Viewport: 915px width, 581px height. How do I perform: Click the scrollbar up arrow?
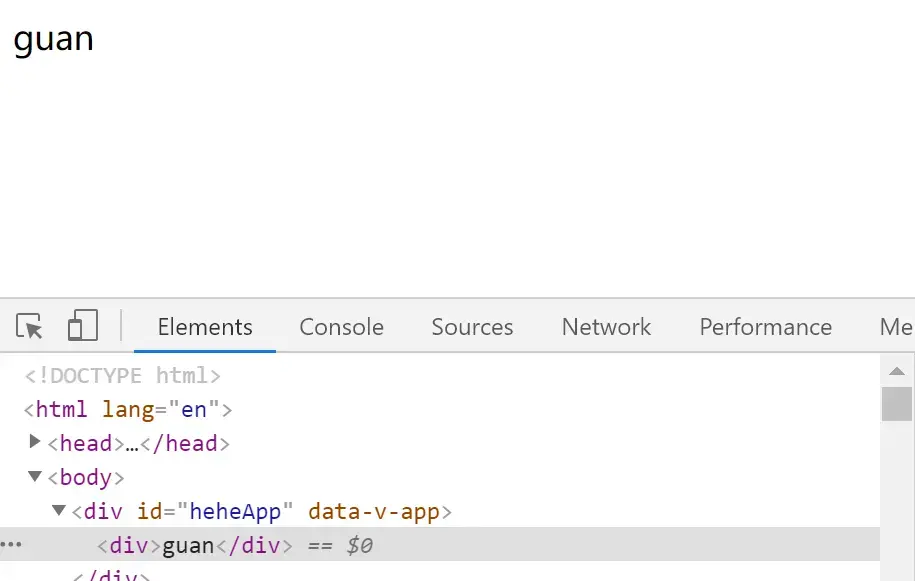[897, 371]
